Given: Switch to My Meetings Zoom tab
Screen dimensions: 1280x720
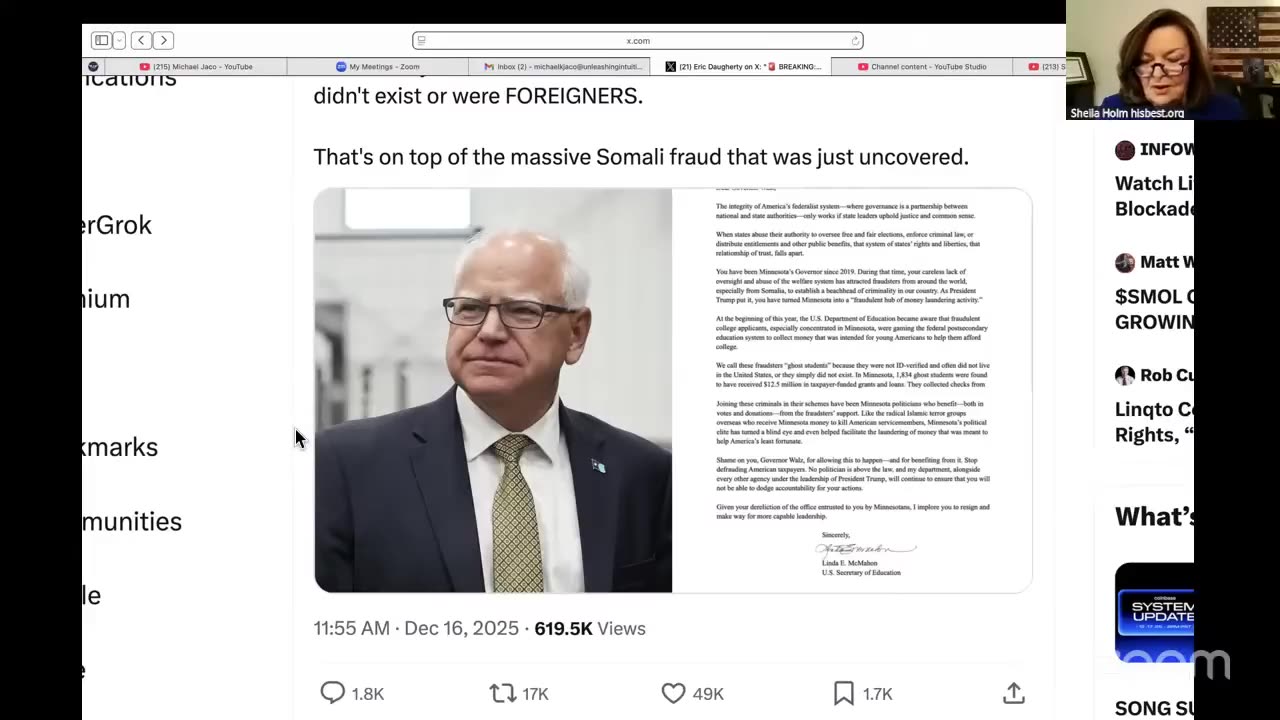Looking at the screenshot, I should (x=377, y=67).
